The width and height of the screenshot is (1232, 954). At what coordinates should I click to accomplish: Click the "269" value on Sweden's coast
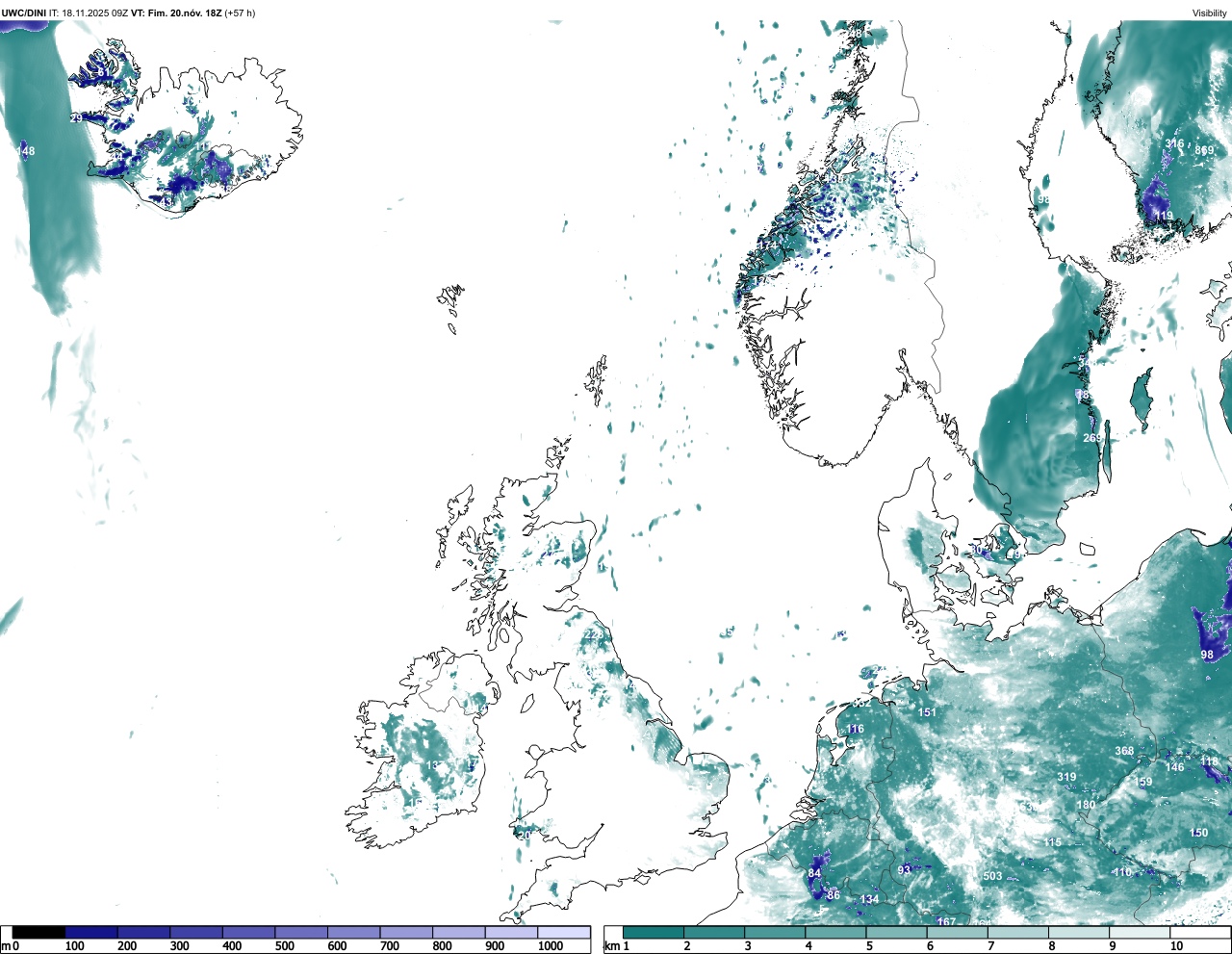tap(1092, 439)
